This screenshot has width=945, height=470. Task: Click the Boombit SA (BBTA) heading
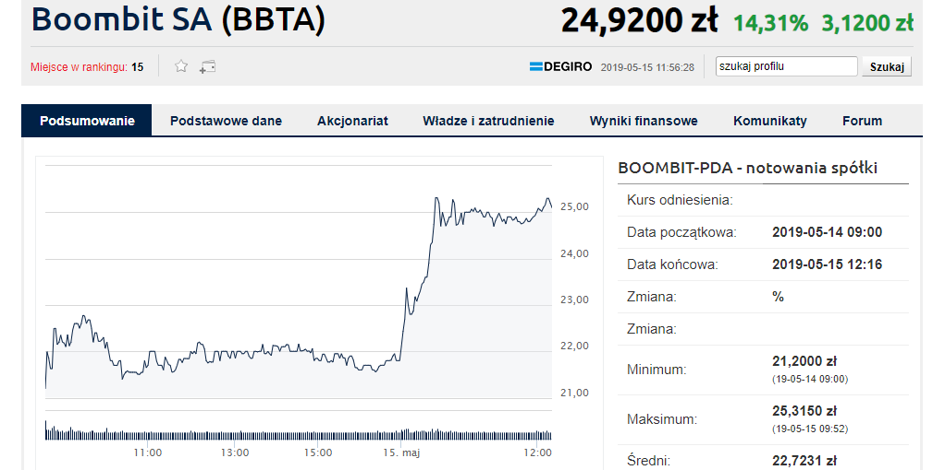coord(177,20)
